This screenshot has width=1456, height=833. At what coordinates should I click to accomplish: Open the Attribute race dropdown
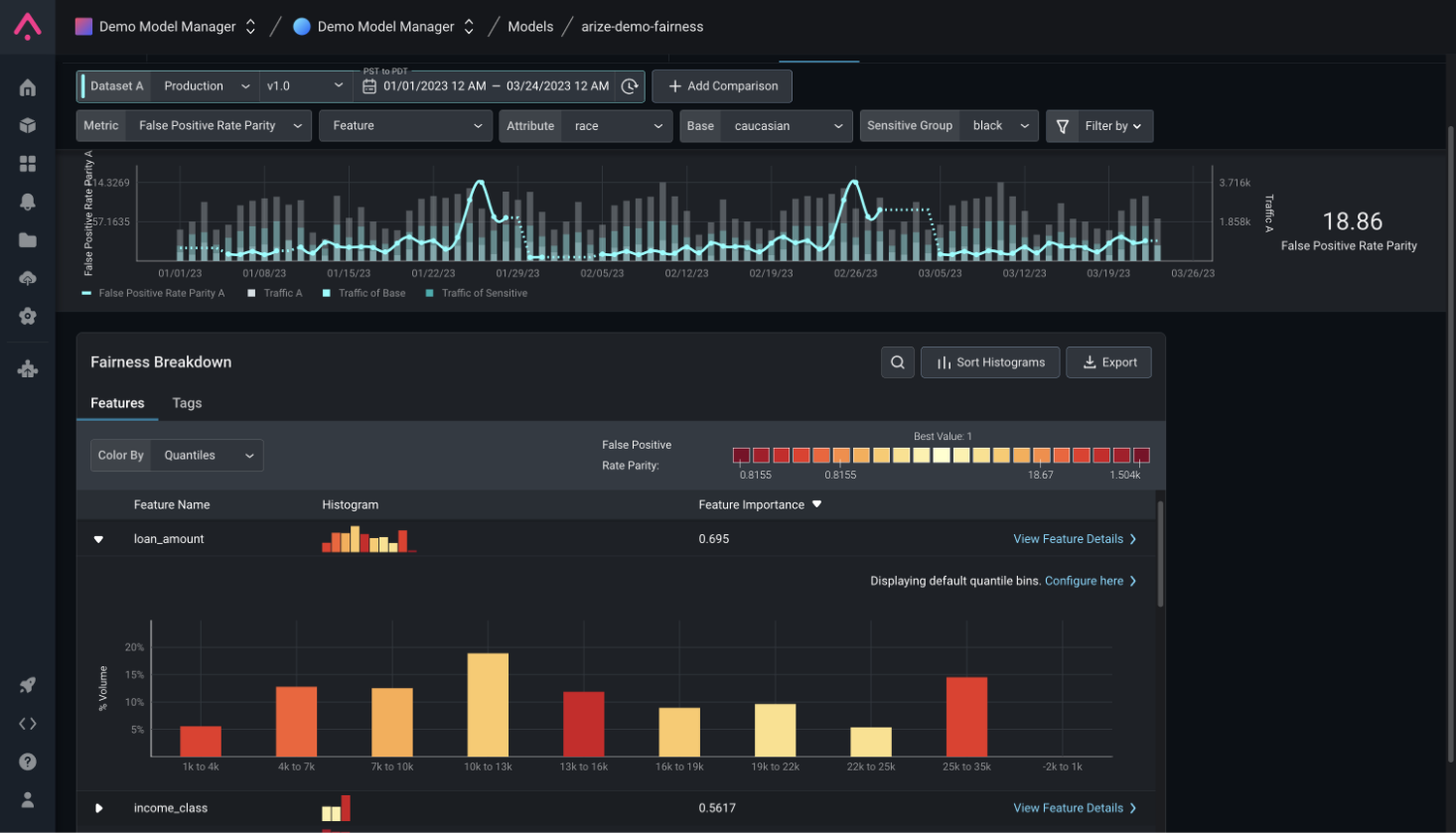tap(586, 126)
